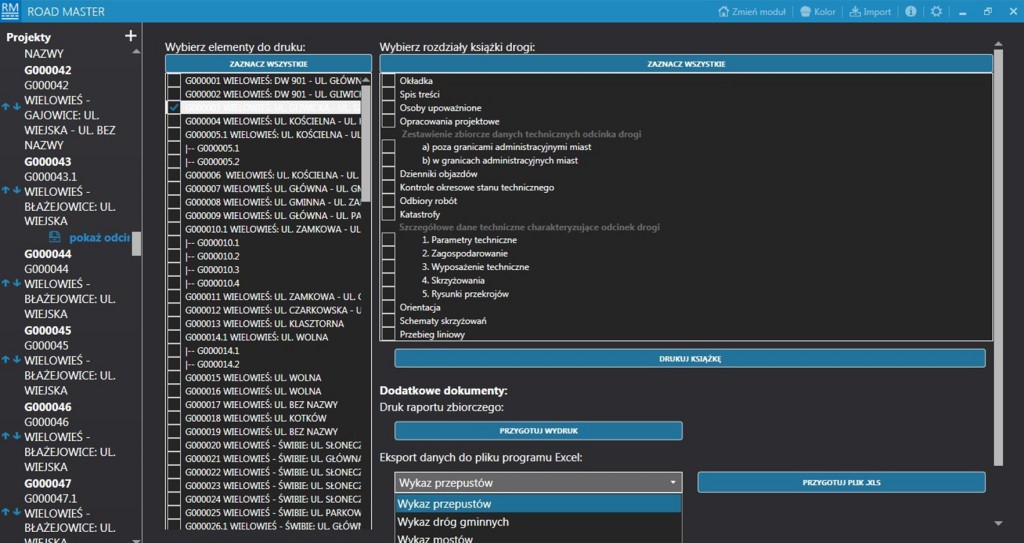1024x543 pixels.
Task: Select sub-row |-- G000010.3
Action: (x=212, y=269)
